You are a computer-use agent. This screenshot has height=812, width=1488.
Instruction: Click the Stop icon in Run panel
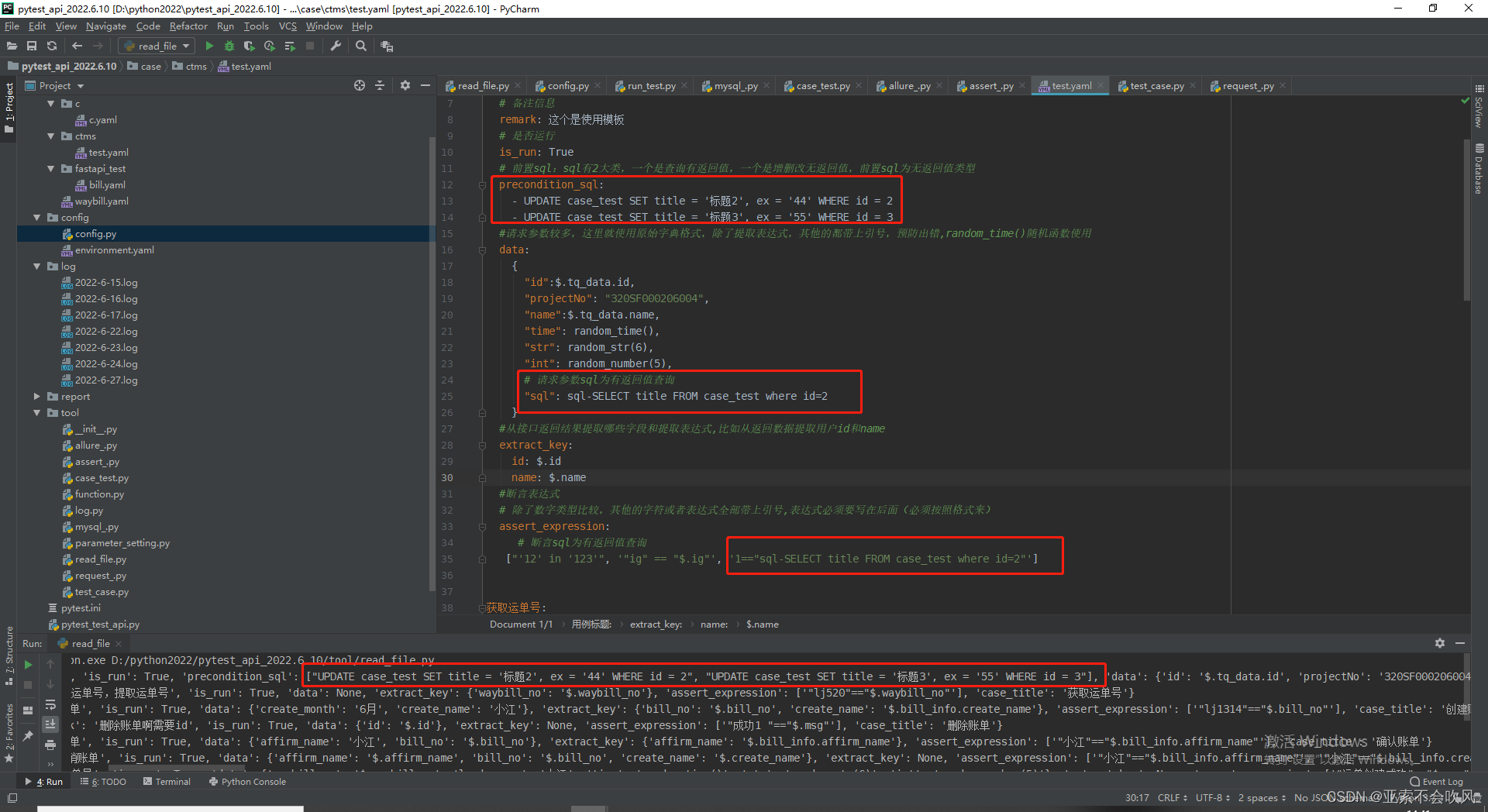click(x=28, y=685)
